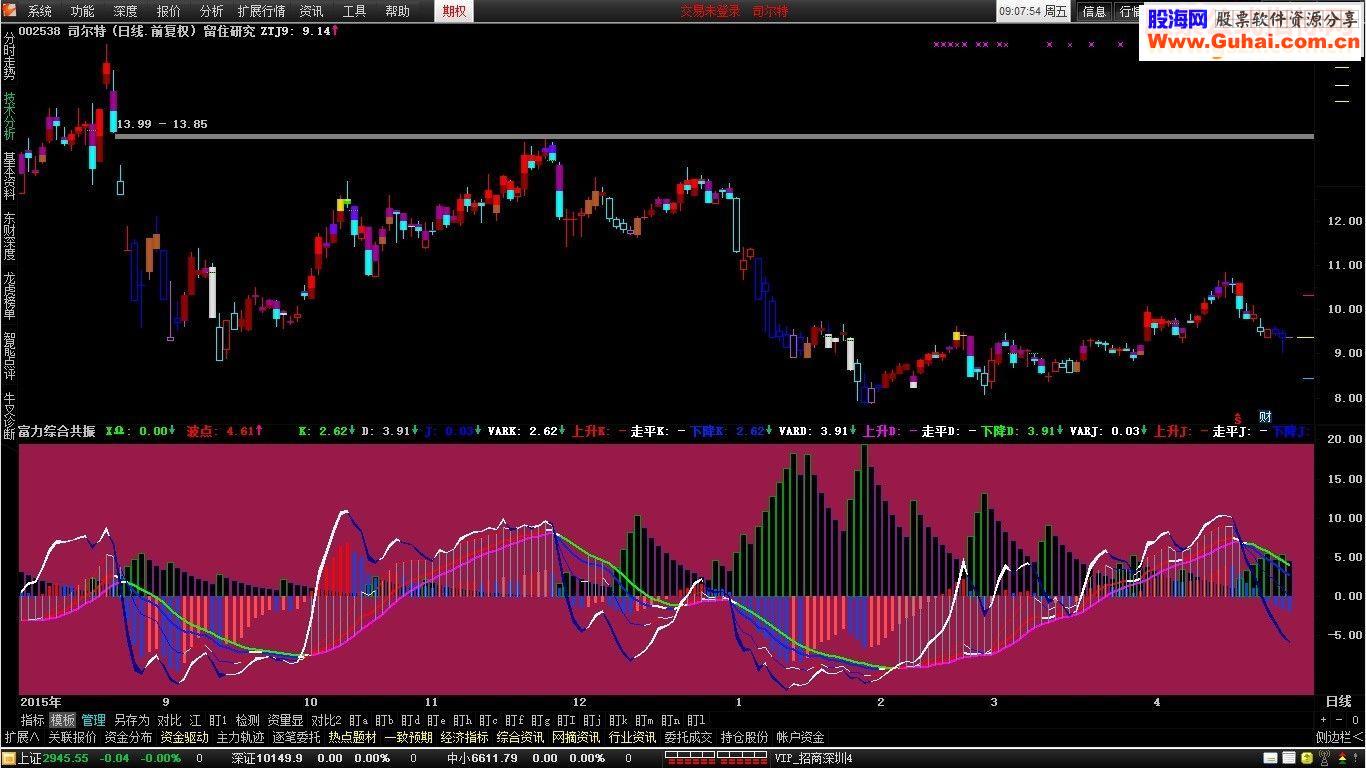Click the 交易未登录 login link
Viewport: 1366px width, 768px height.
tap(711, 11)
